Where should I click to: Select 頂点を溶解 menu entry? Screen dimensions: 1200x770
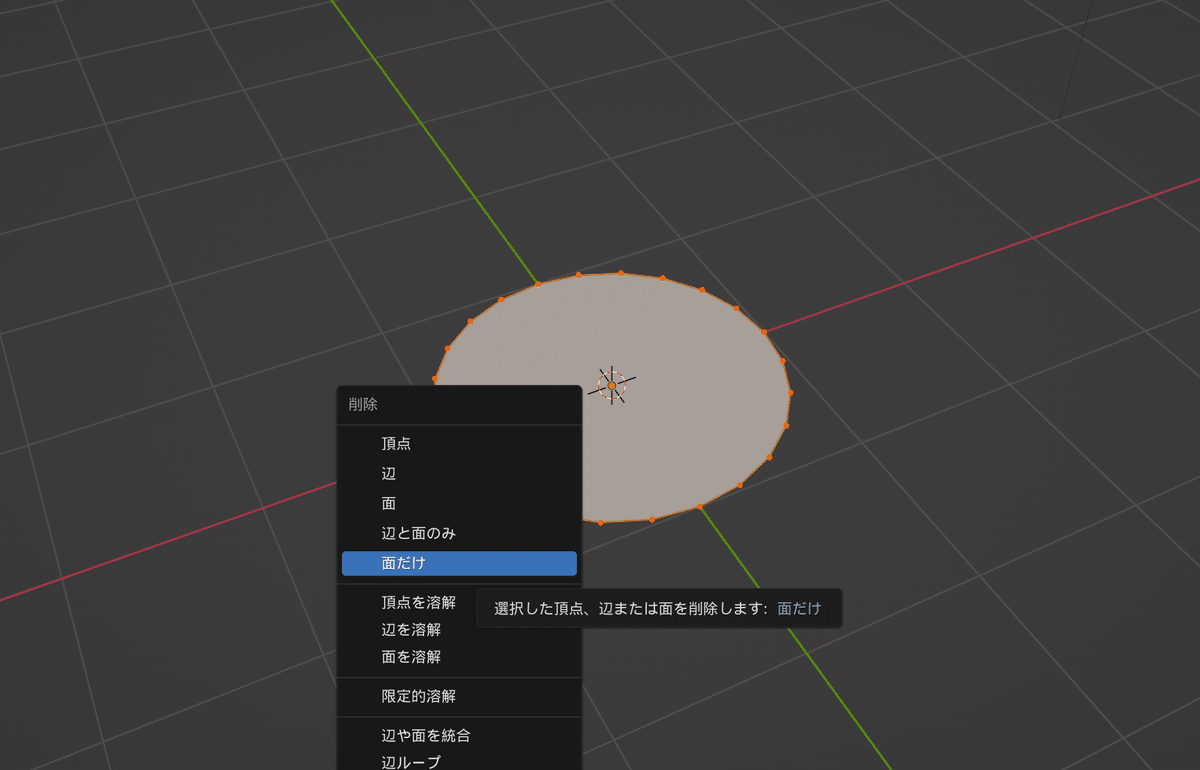(459, 602)
